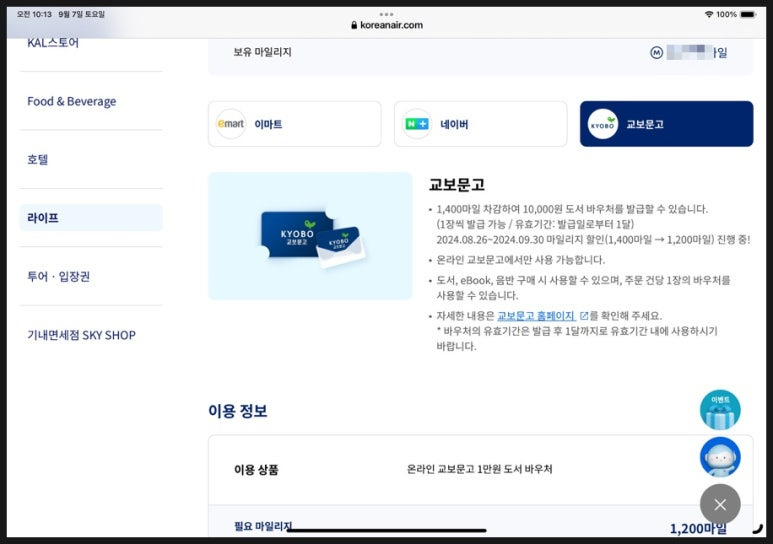773x544 pixels.
Task: Open the chatbot robot floating icon
Action: pyautogui.click(x=720, y=457)
